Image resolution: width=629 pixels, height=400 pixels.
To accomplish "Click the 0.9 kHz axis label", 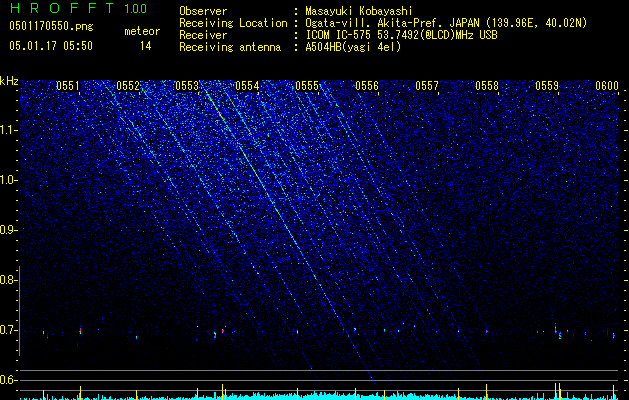I will tap(8, 230).
